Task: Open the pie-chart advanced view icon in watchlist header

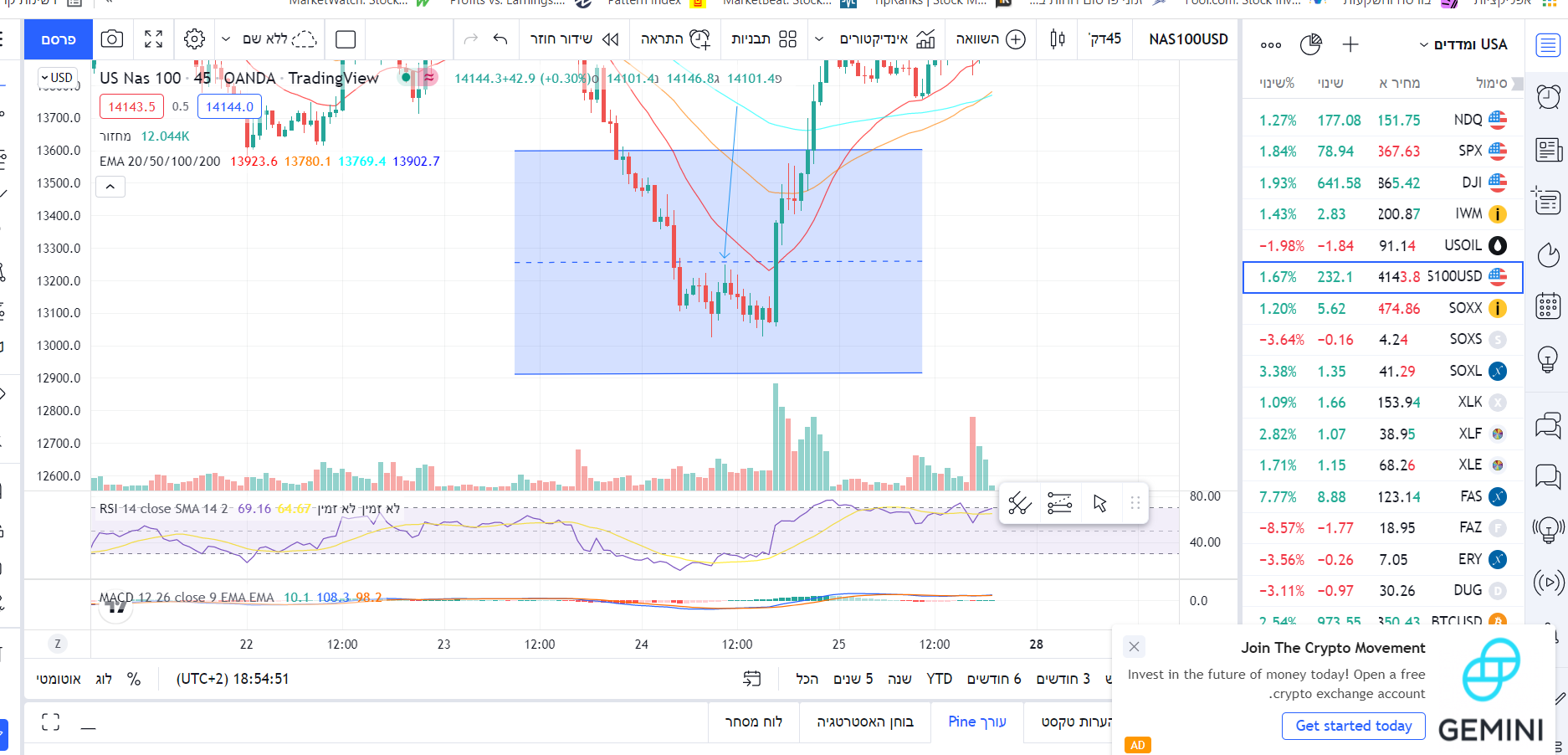Action: pyautogui.click(x=1310, y=44)
